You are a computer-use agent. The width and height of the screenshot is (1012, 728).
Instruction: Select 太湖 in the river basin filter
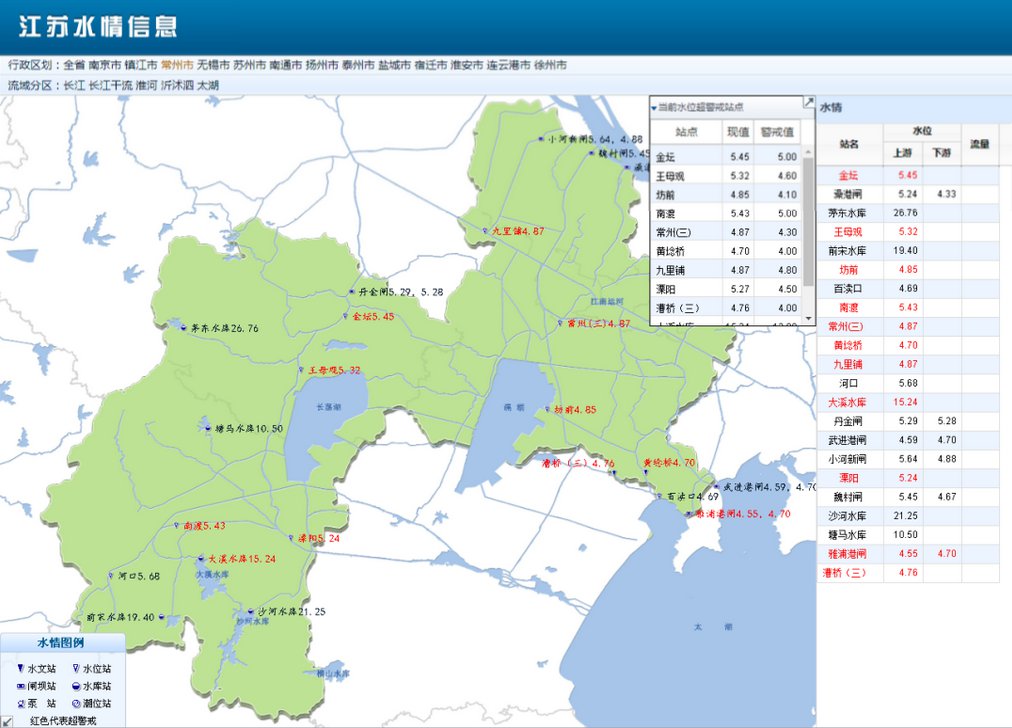pyautogui.click(x=208, y=86)
